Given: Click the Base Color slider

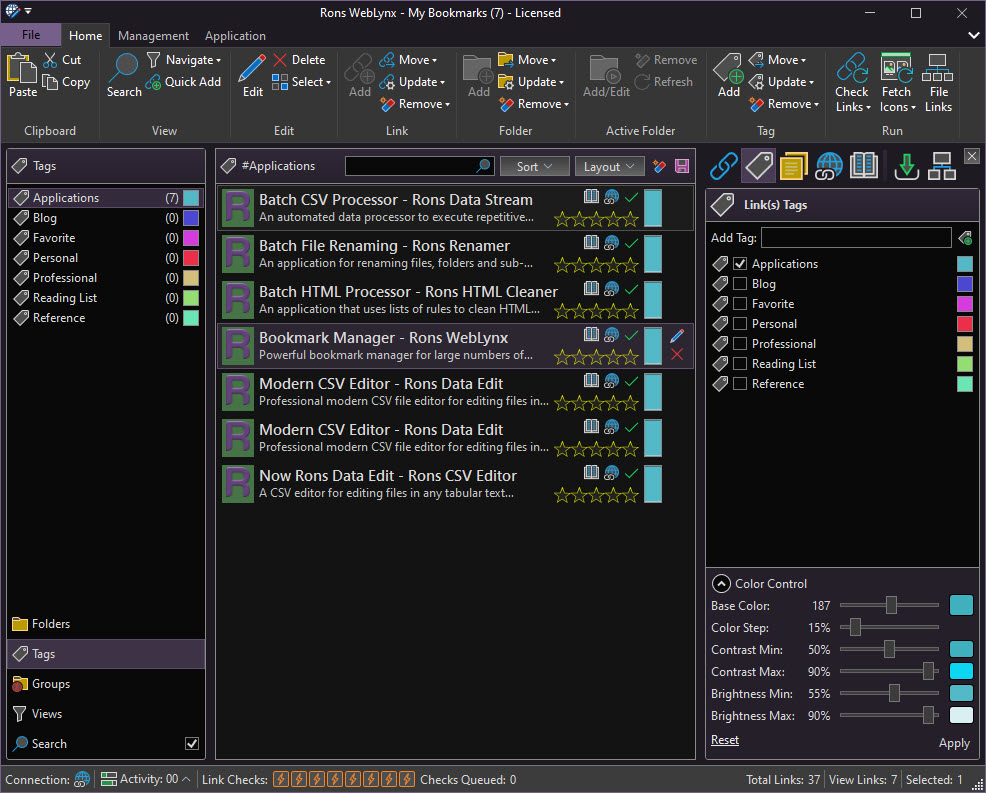Looking at the screenshot, I should tap(890, 606).
